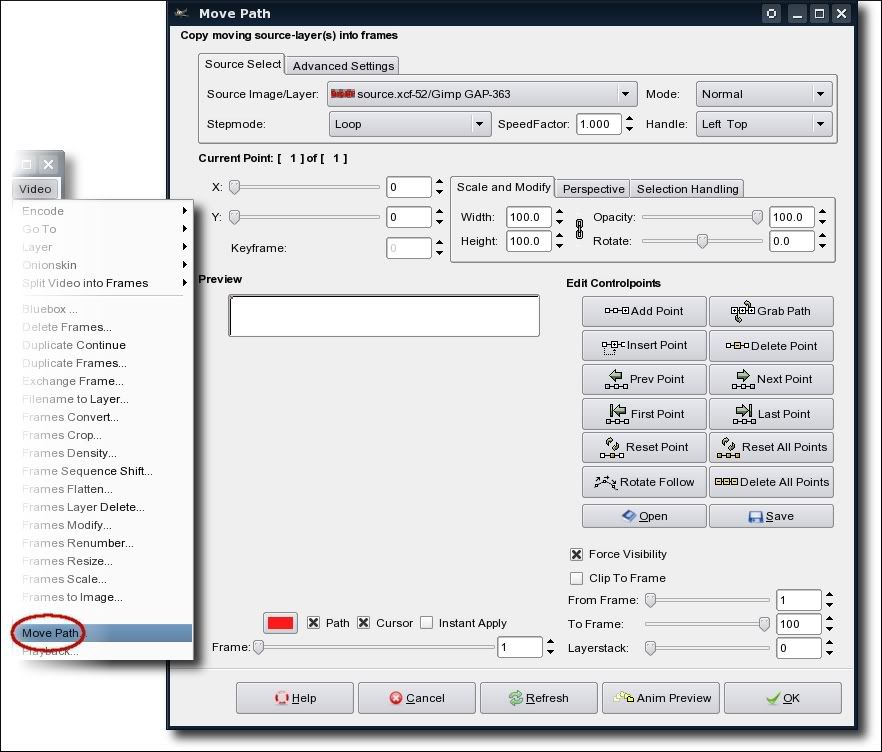Image resolution: width=882 pixels, height=752 pixels.
Task: Switch to the Advanced Settings tab
Action: [343, 66]
